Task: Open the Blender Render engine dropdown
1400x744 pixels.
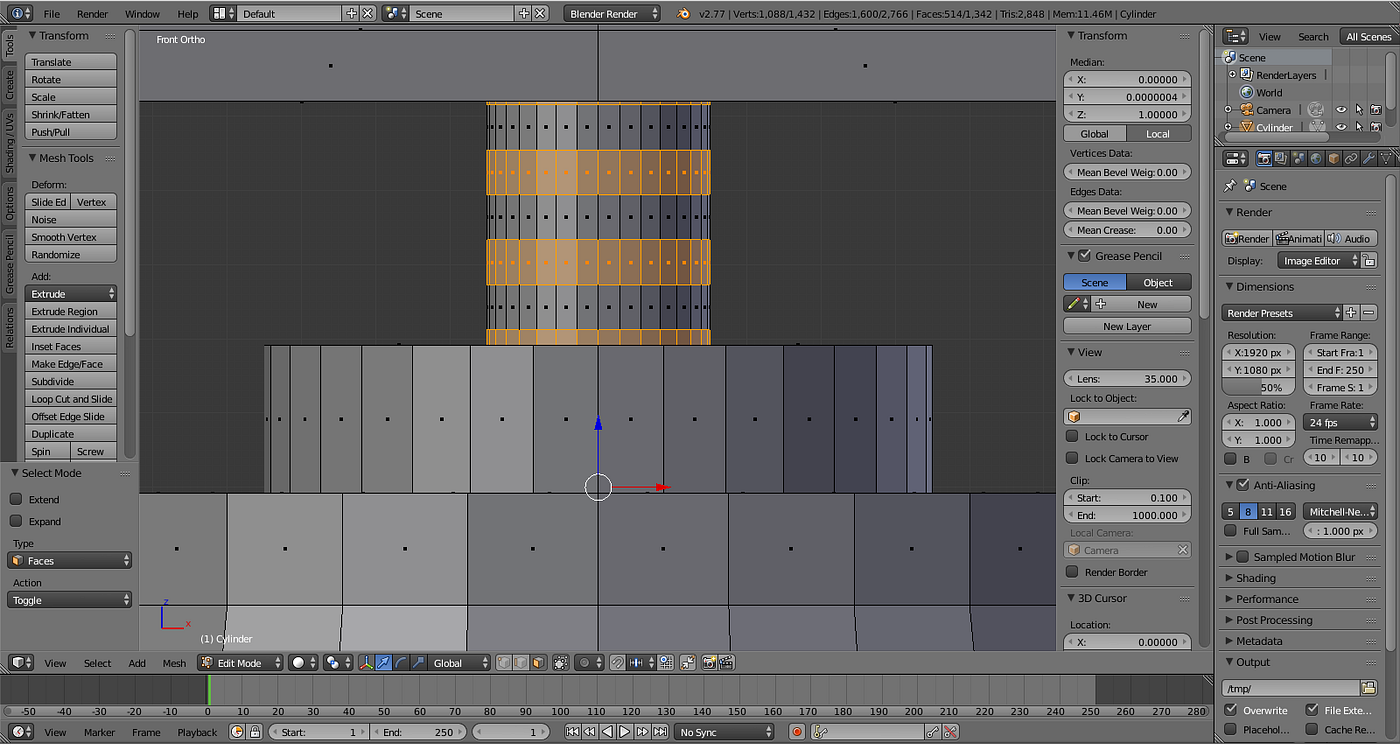Action: pos(613,14)
